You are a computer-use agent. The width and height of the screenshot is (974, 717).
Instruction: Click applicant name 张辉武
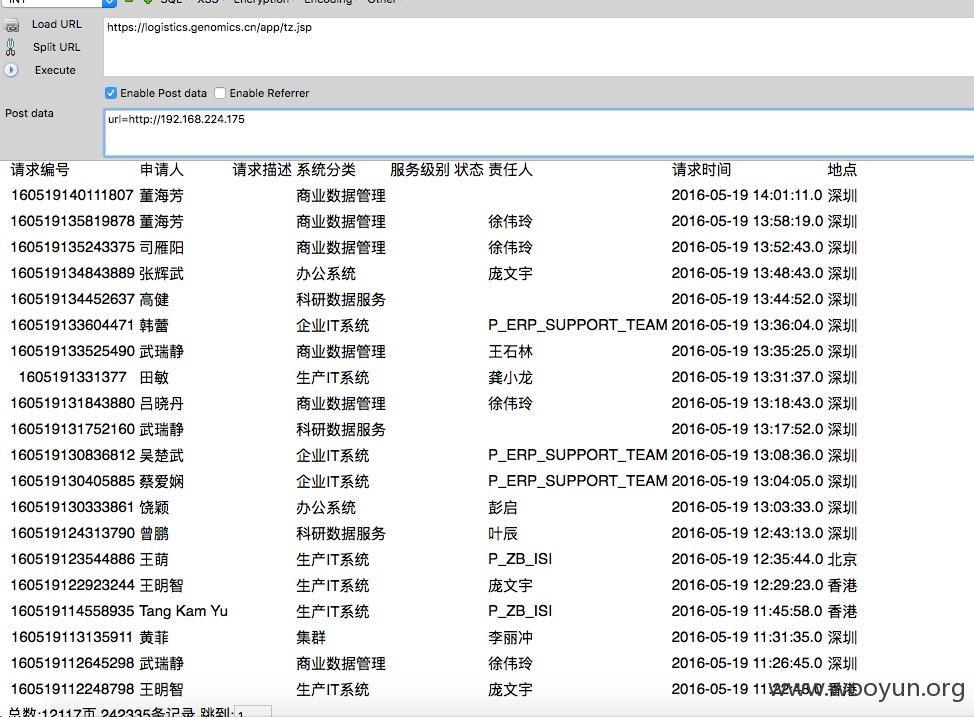(162, 273)
